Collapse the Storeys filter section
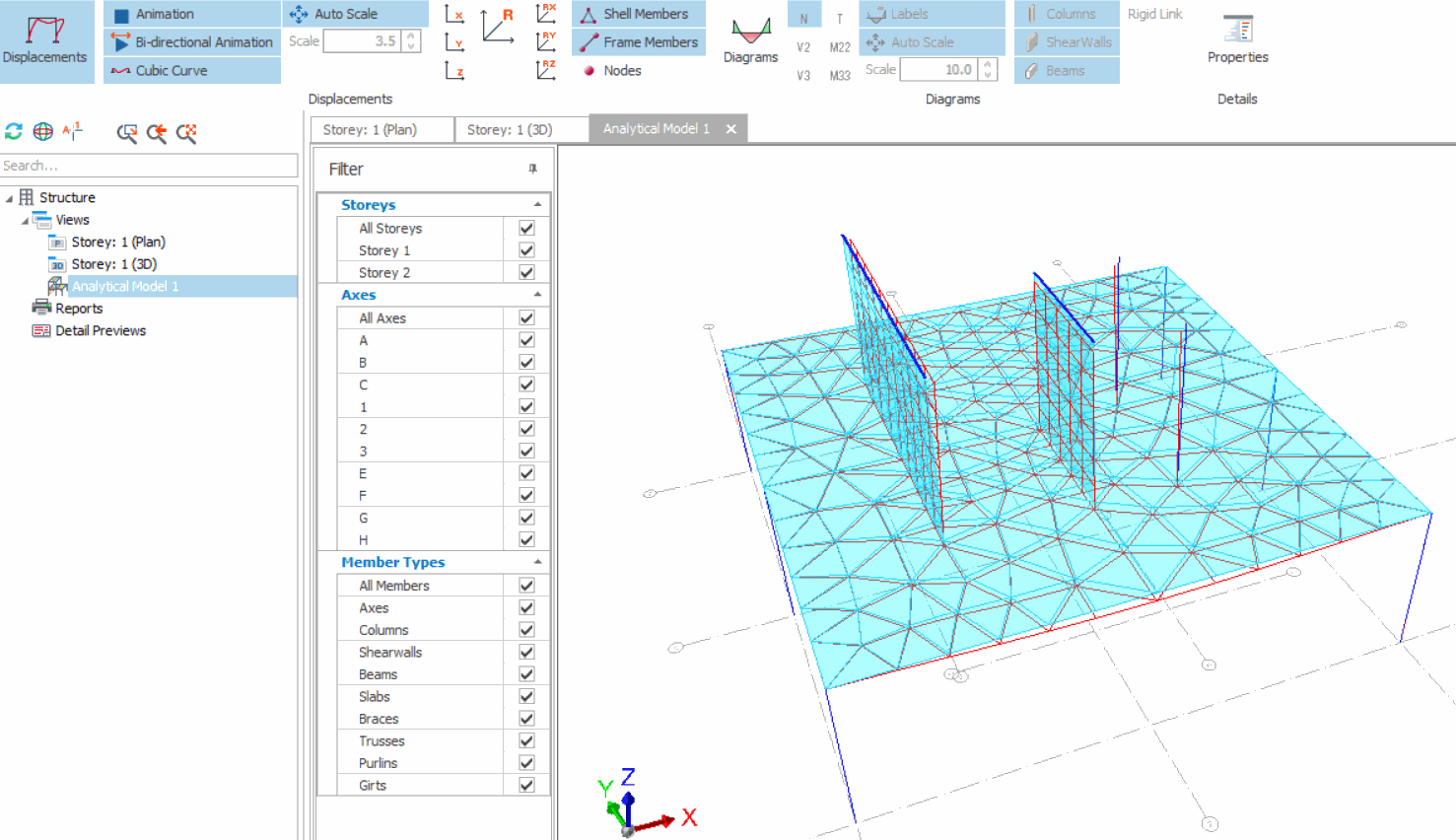1456x840 pixels. coord(537,205)
